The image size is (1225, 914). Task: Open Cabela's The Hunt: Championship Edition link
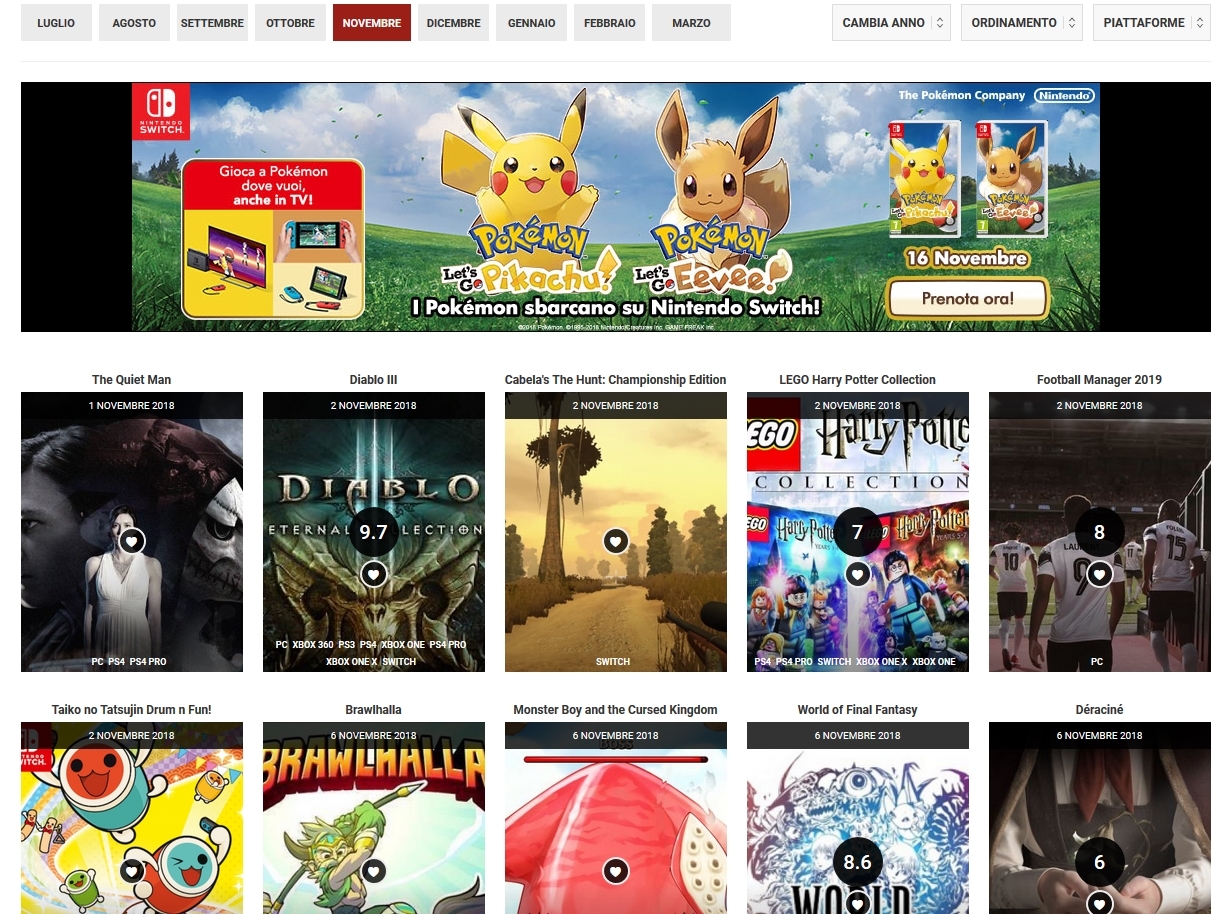(x=616, y=380)
